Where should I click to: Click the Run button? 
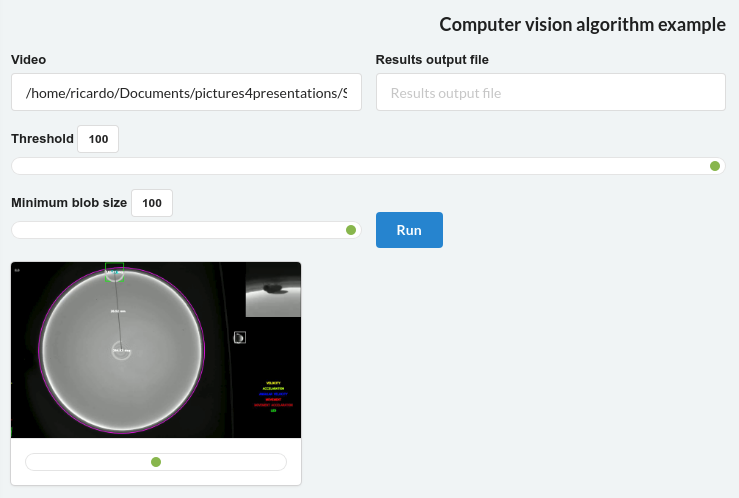tap(409, 230)
